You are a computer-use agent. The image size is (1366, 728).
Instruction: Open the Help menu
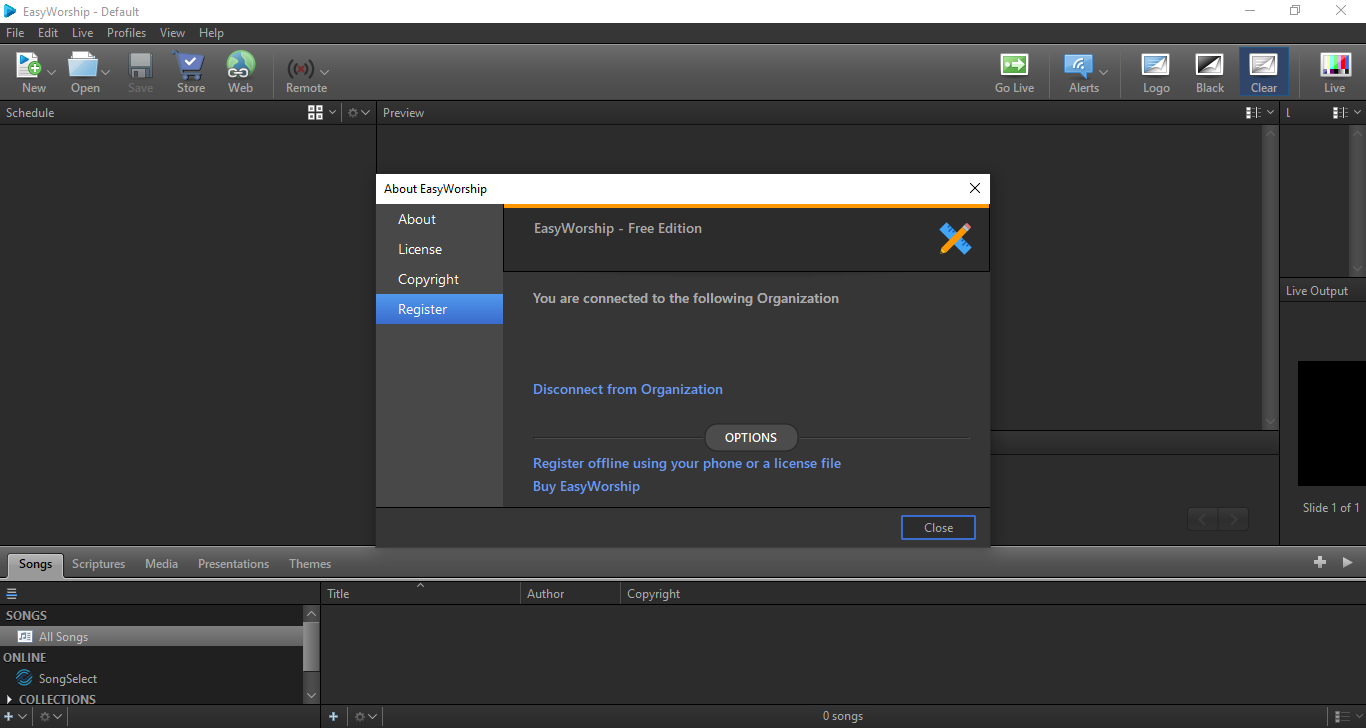tap(211, 33)
